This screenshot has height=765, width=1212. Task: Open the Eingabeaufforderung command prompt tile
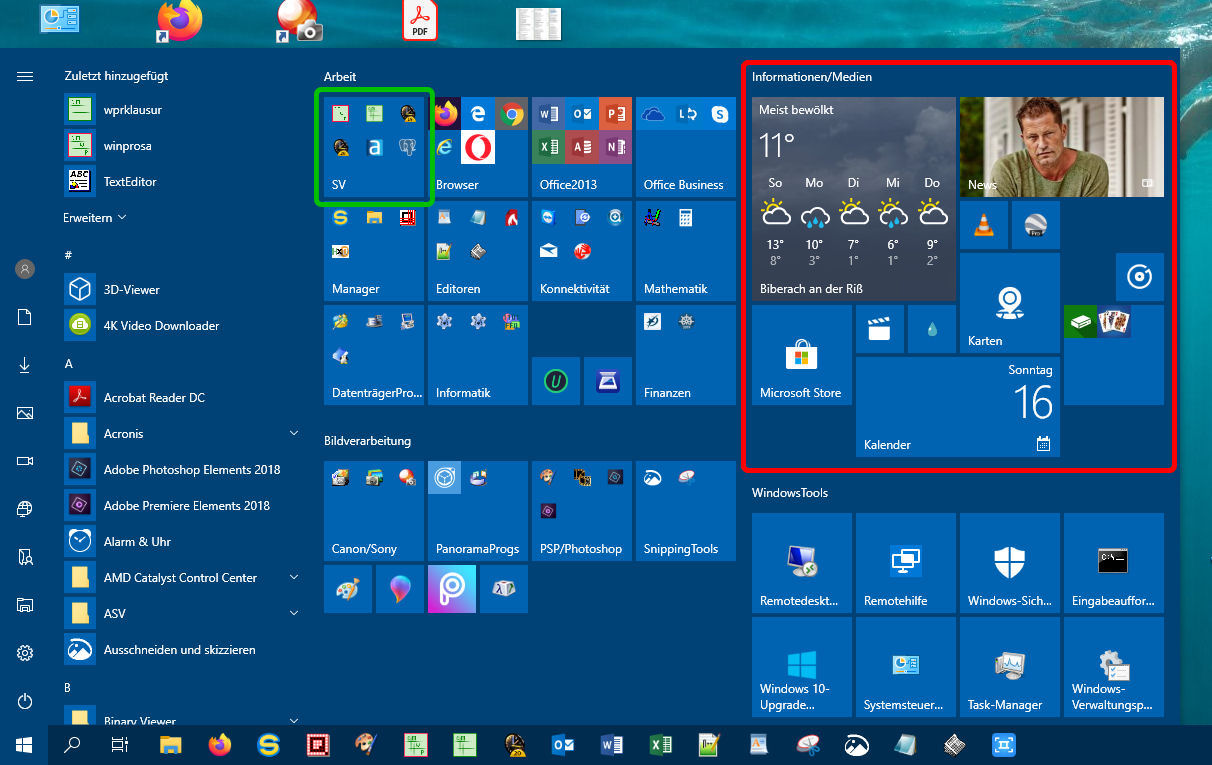click(1113, 563)
